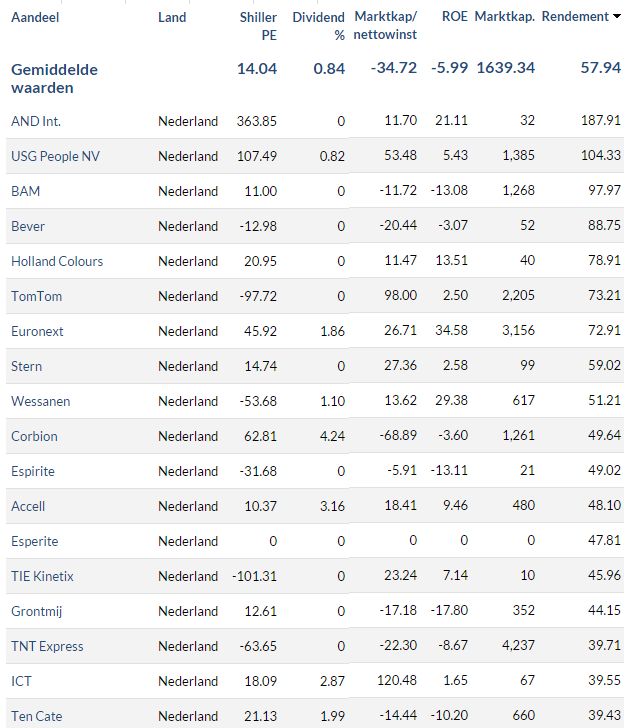Open the USG People NV link
This screenshot has height=728, width=631.
[55, 156]
